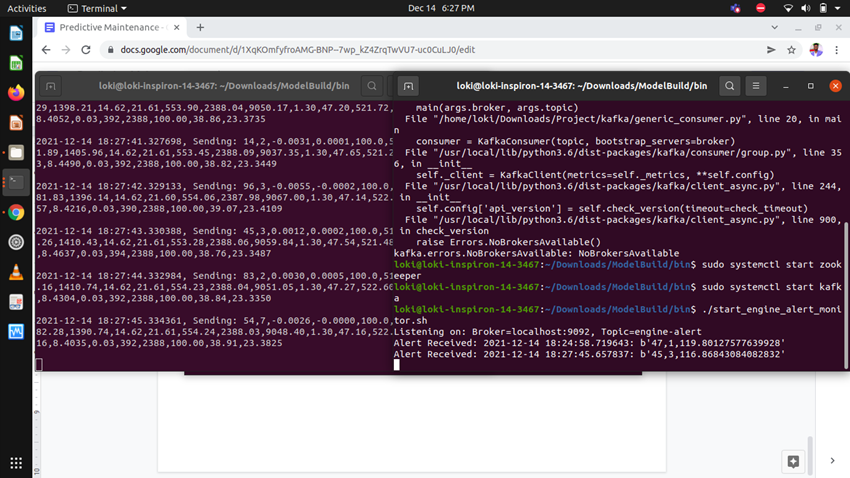Bookmark this page with the star

tap(791, 50)
